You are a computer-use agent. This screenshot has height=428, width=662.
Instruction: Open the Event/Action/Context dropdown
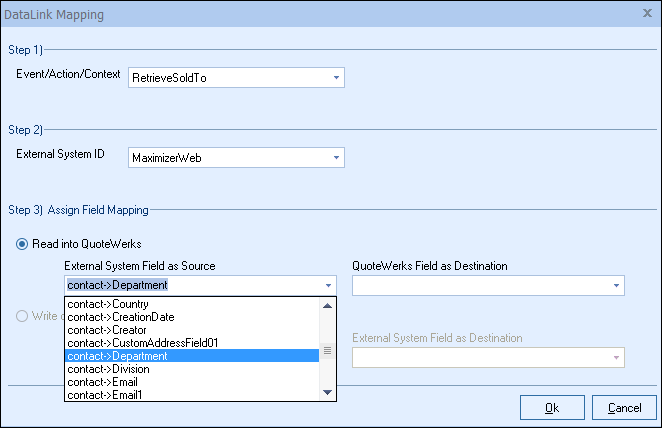pos(336,77)
